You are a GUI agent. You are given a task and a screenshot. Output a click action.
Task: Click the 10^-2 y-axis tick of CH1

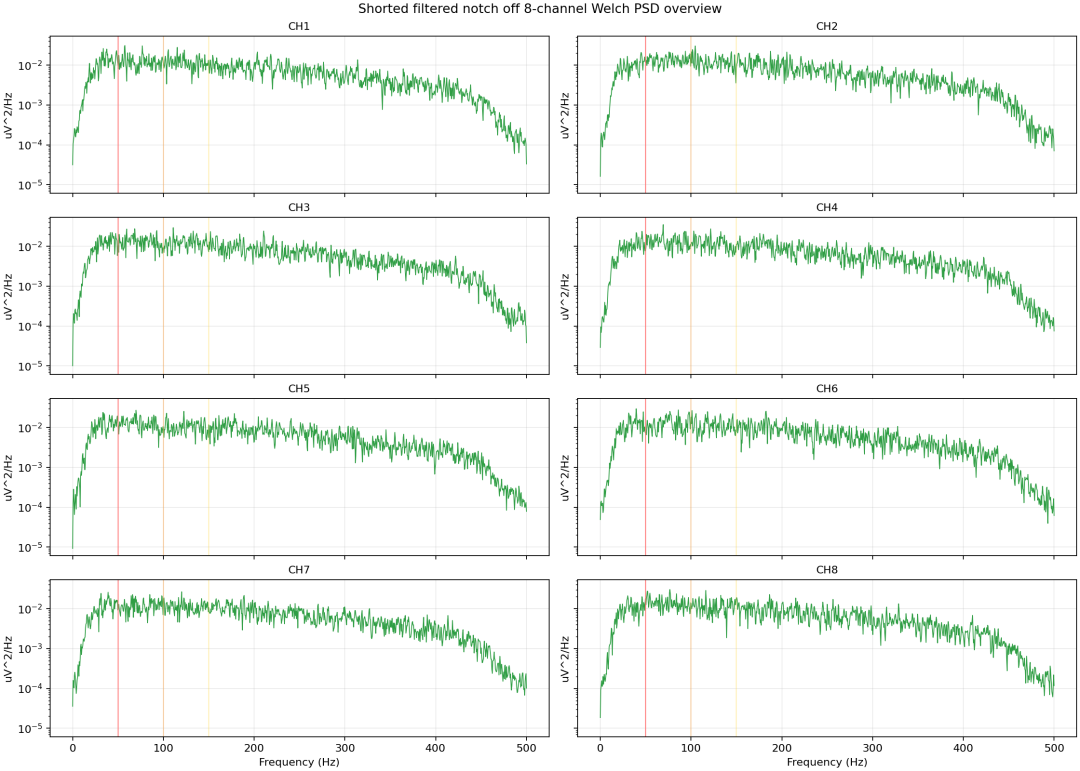(x=32, y=65)
